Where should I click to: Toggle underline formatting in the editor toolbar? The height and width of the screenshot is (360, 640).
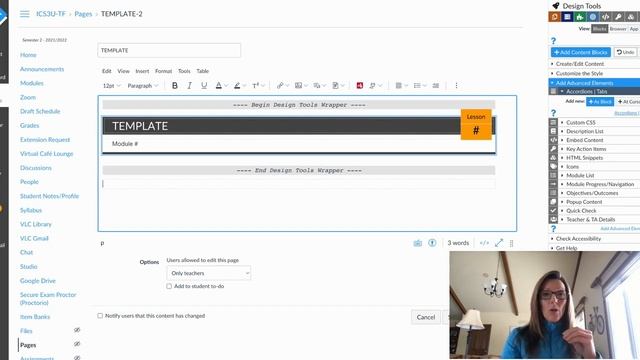pyautogui.click(x=204, y=86)
